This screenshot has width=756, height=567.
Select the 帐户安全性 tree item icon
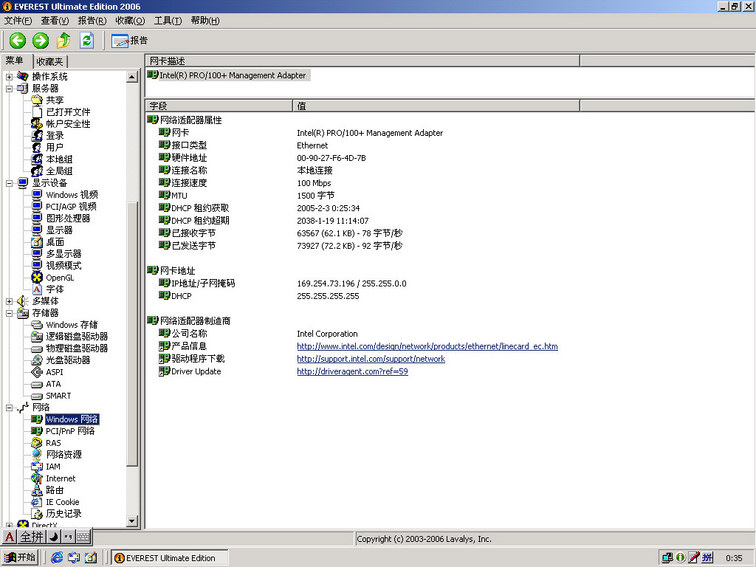(x=37, y=123)
